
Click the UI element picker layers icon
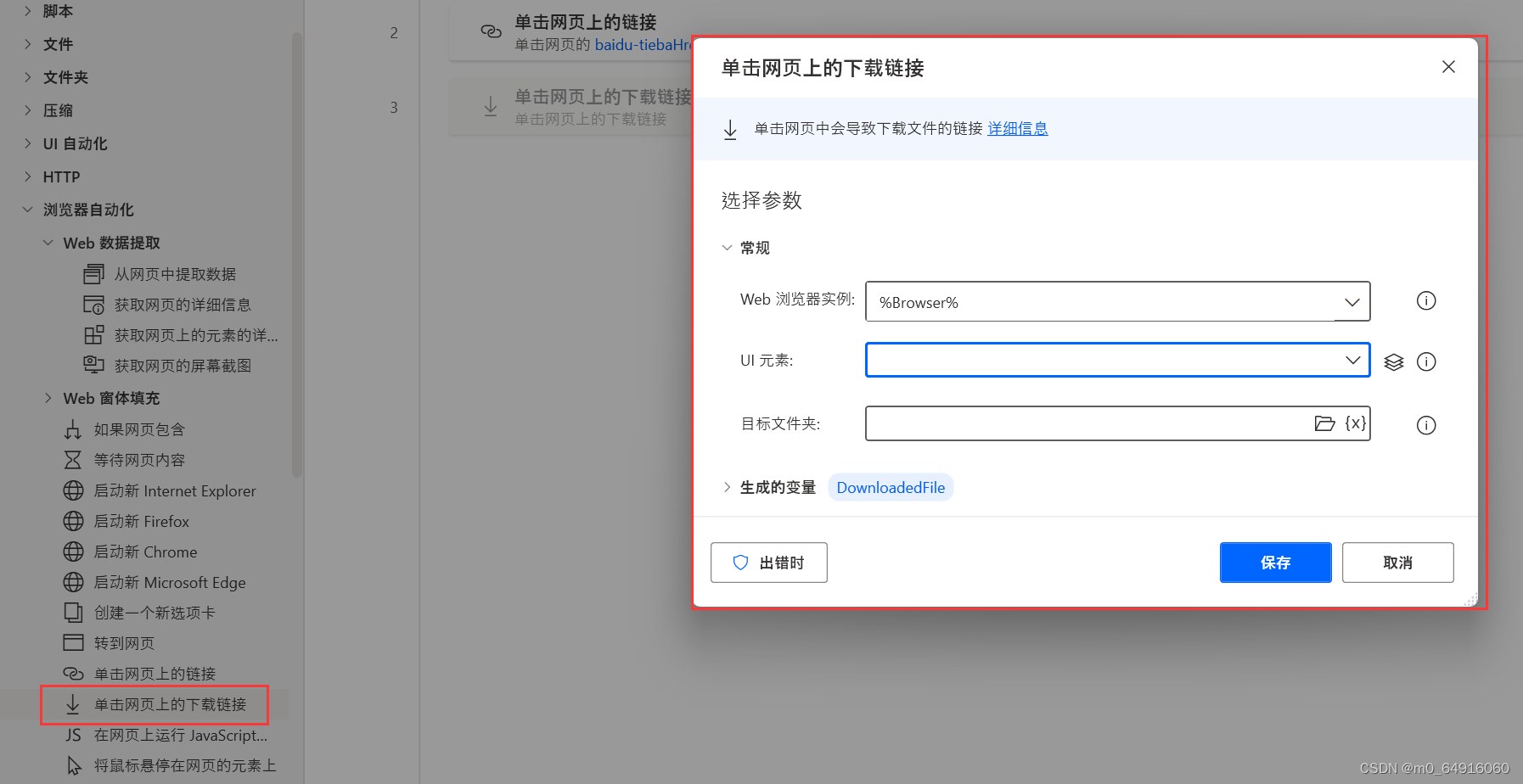pos(1393,361)
